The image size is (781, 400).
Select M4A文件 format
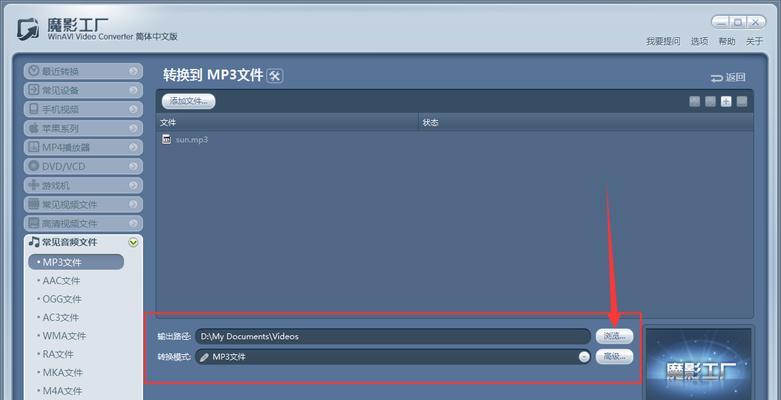click(x=62, y=391)
